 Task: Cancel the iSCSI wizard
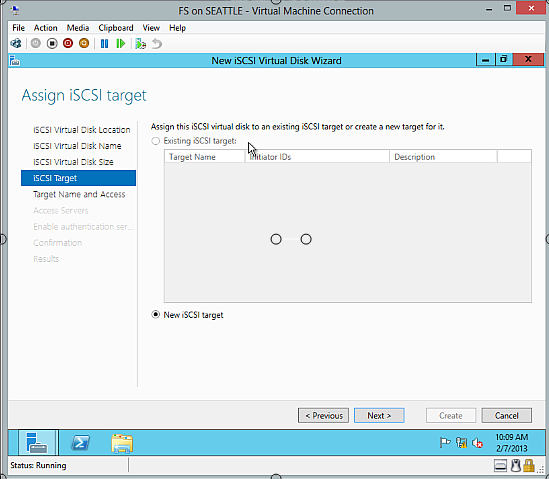(x=507, y=415)
